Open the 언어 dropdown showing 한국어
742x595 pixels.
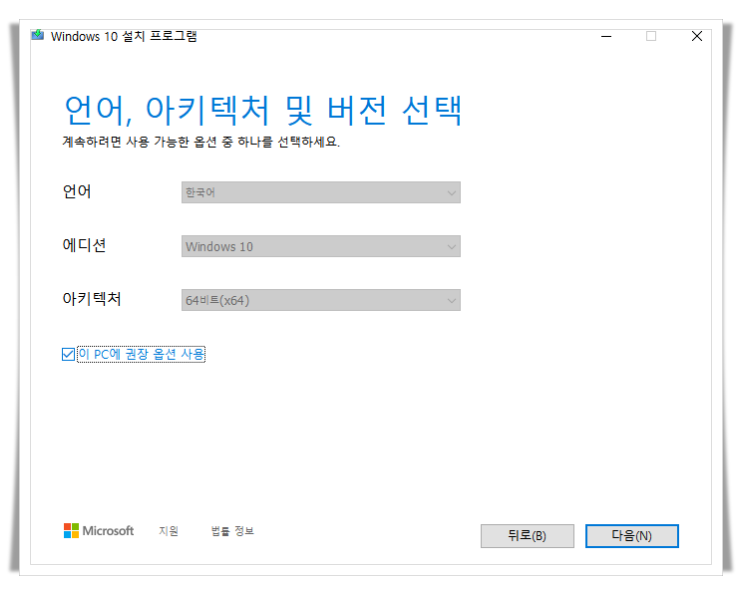321,193
